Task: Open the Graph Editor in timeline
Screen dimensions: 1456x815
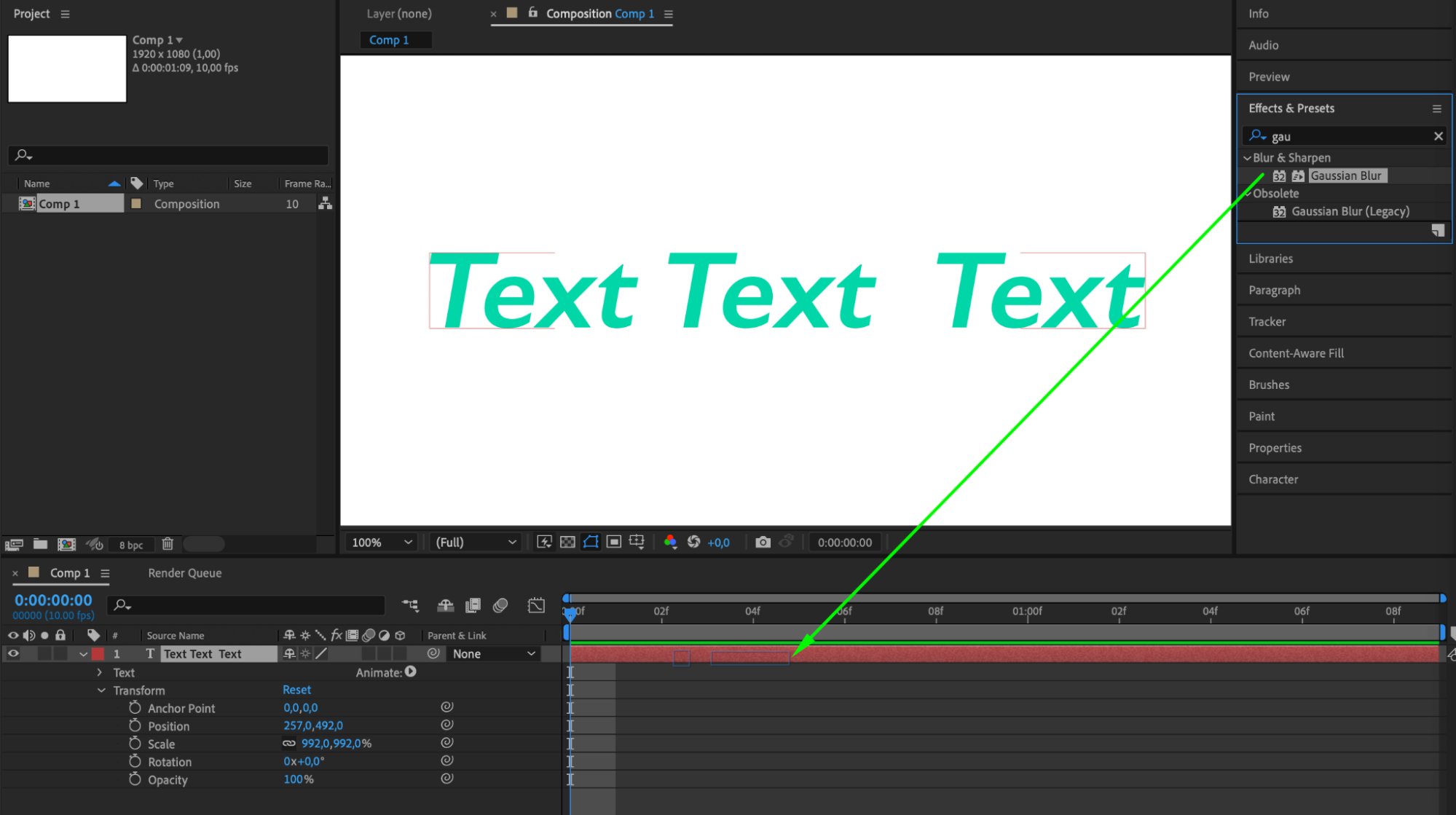Action: click(536, 605)
